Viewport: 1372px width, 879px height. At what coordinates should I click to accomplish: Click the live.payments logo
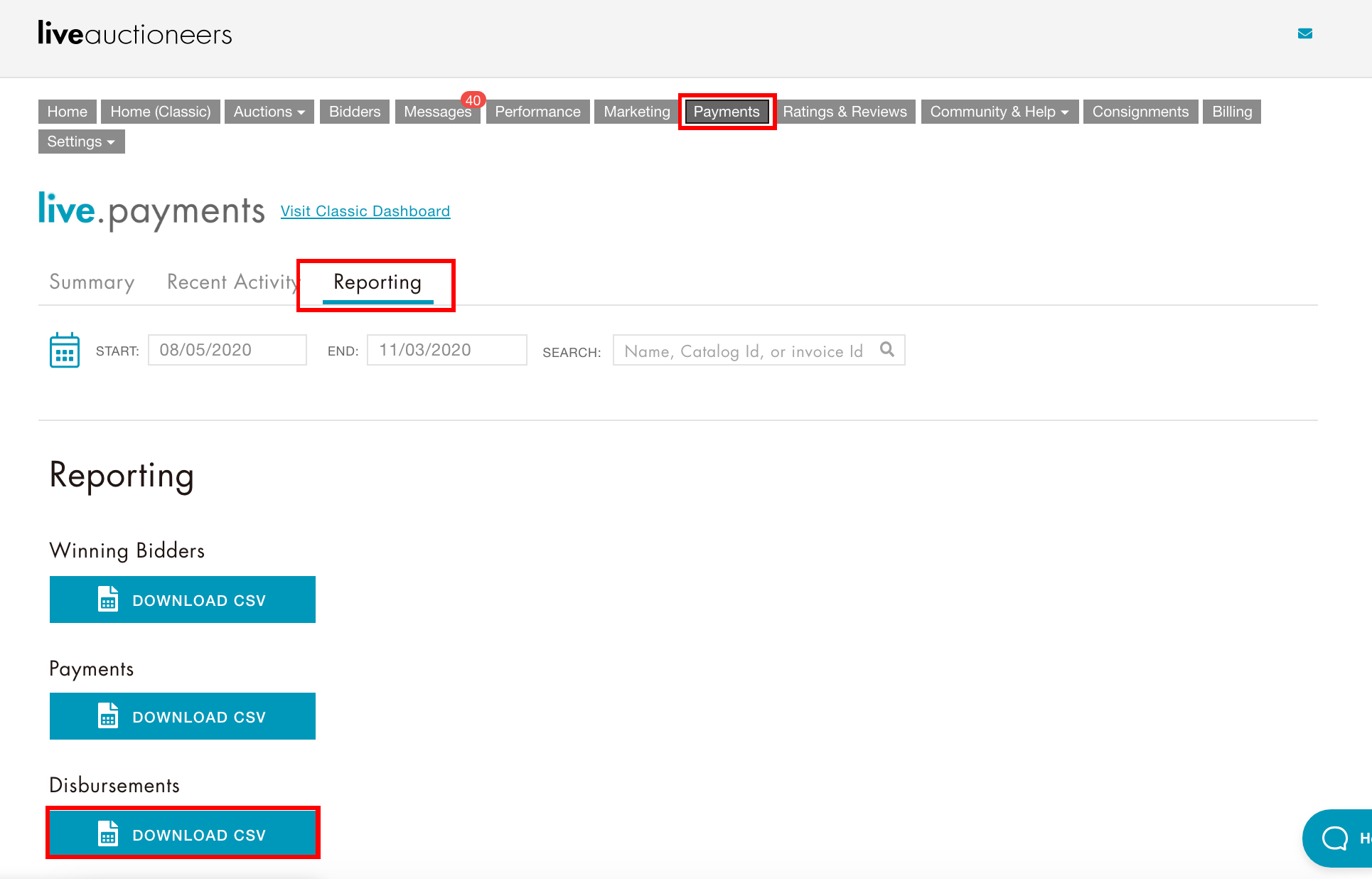(151, 211)
